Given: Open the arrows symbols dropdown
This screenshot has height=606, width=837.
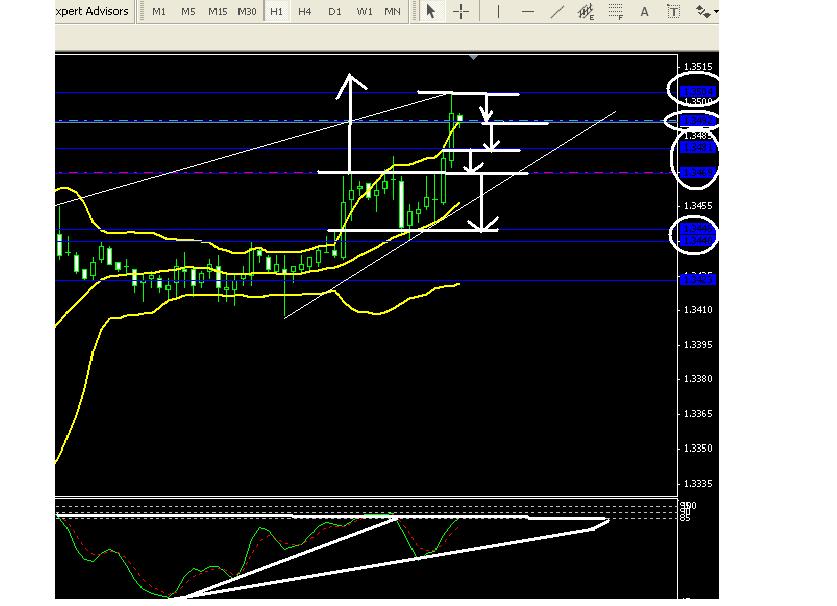Looking at the screenshot, I should click(x=706, y=12).
